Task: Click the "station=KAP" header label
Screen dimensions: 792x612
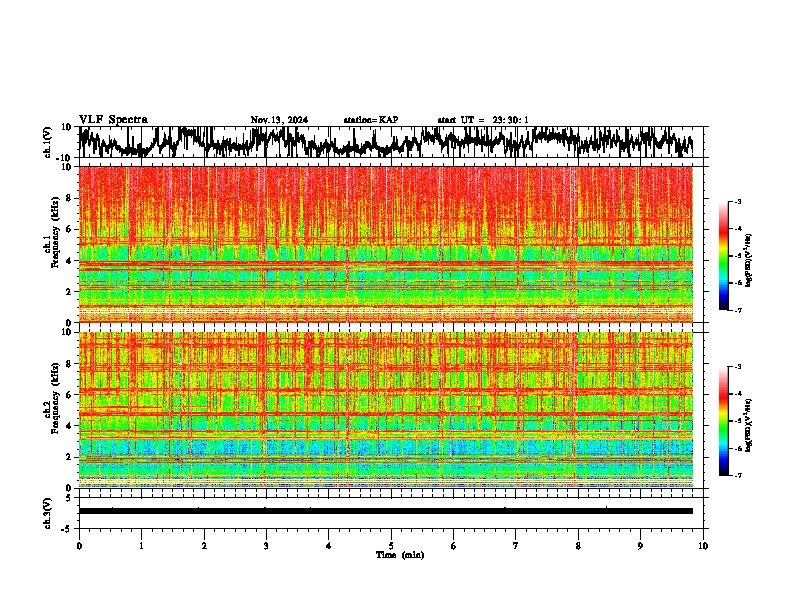Action: 371,120
